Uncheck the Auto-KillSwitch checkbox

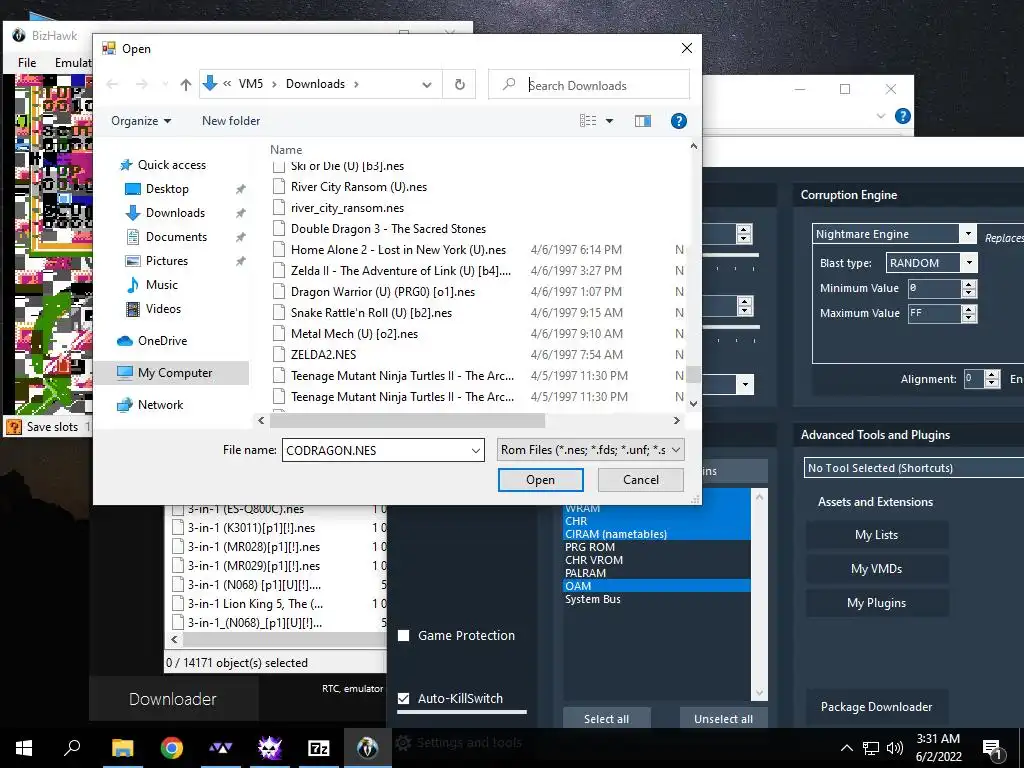(x=404, y=698)
